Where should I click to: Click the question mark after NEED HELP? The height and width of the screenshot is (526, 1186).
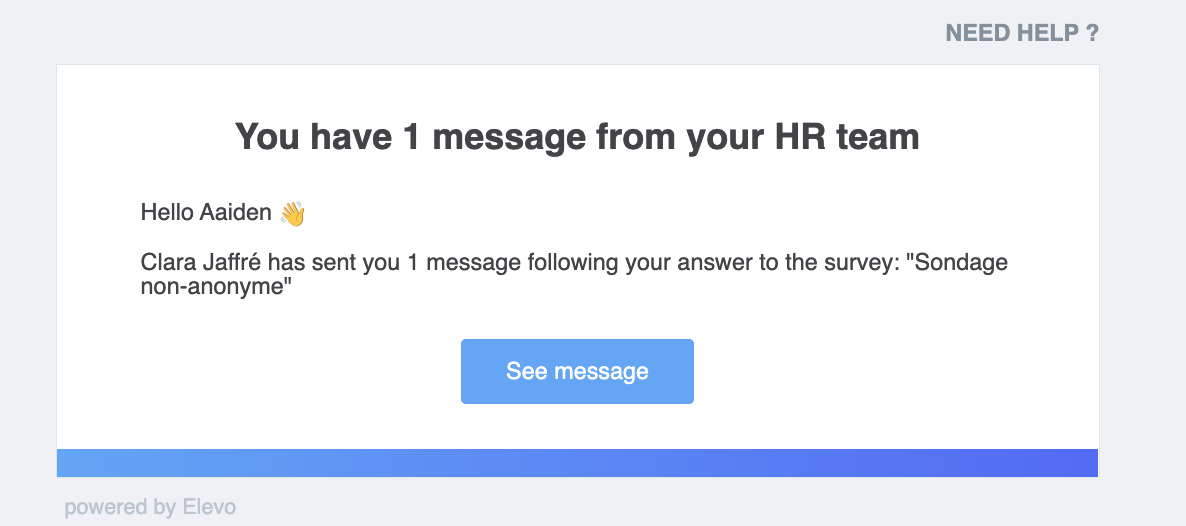pos(1092,33)
